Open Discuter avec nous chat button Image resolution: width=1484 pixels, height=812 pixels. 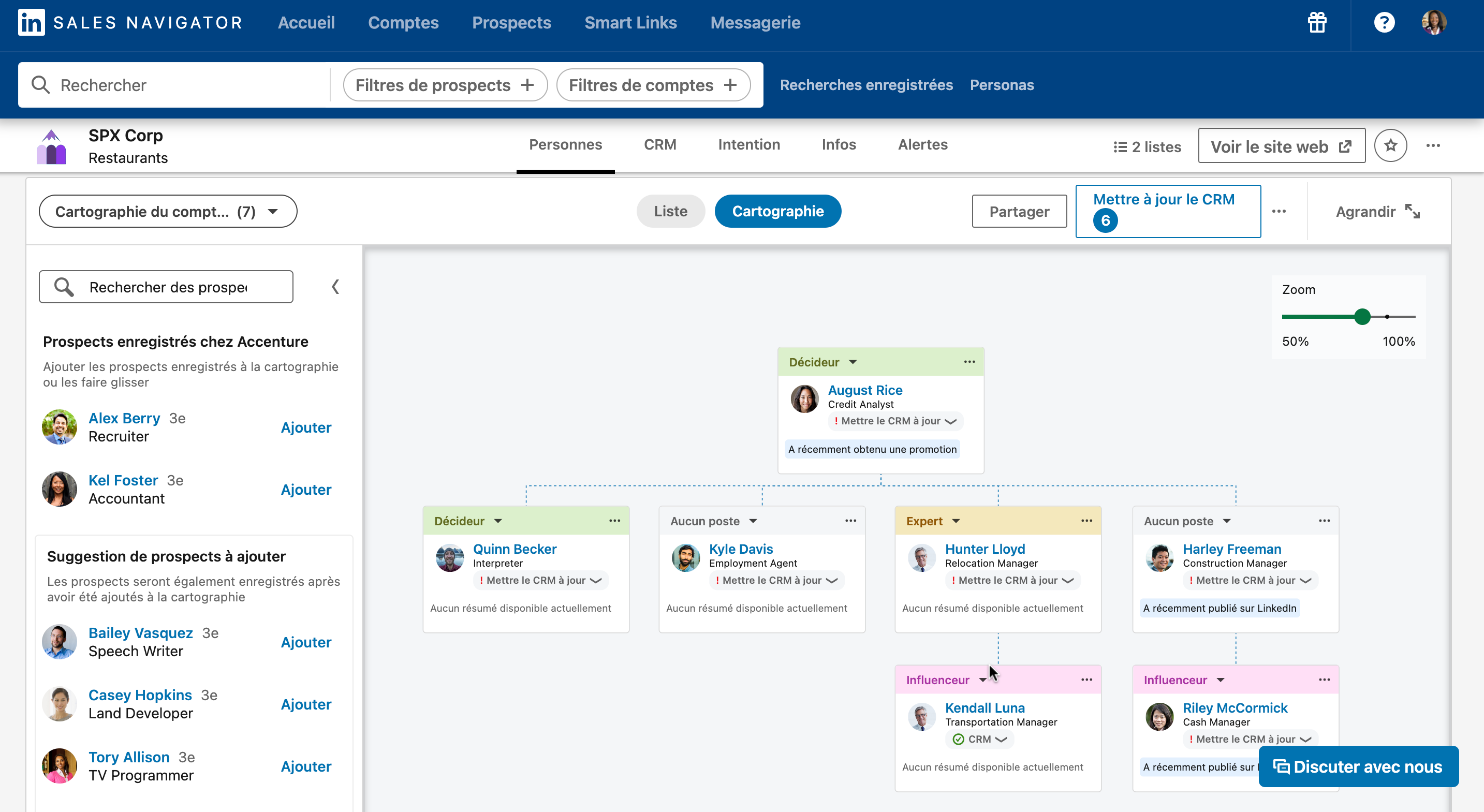(x=1358, y=766)
